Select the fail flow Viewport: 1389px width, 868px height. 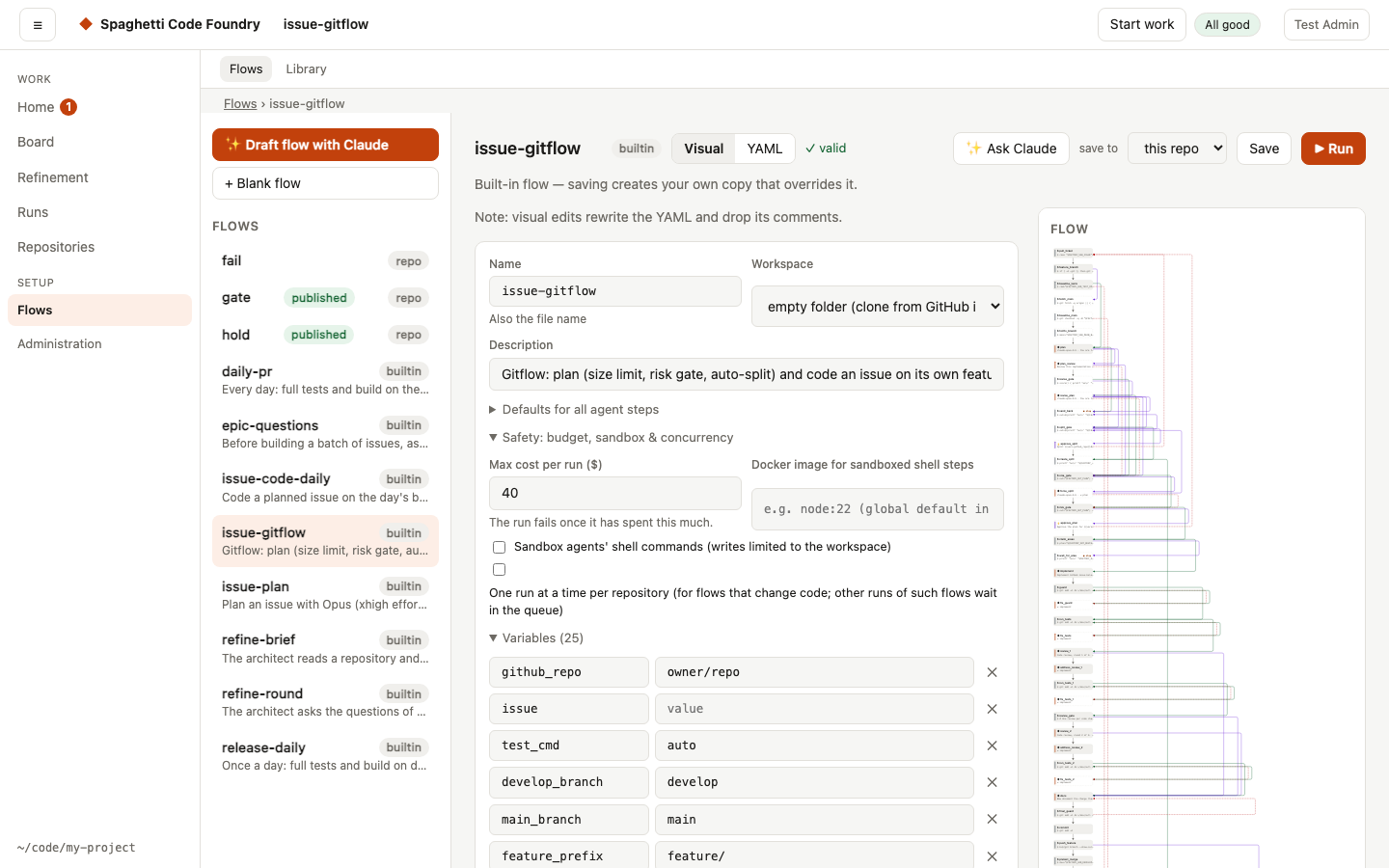pyautogui.click(x=325, y=261)
